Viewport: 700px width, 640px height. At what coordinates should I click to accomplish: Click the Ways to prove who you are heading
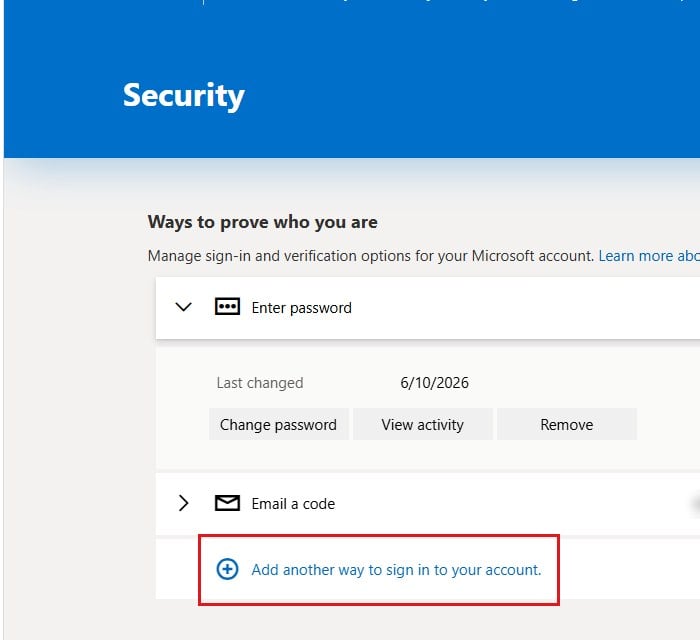(262, 222)
